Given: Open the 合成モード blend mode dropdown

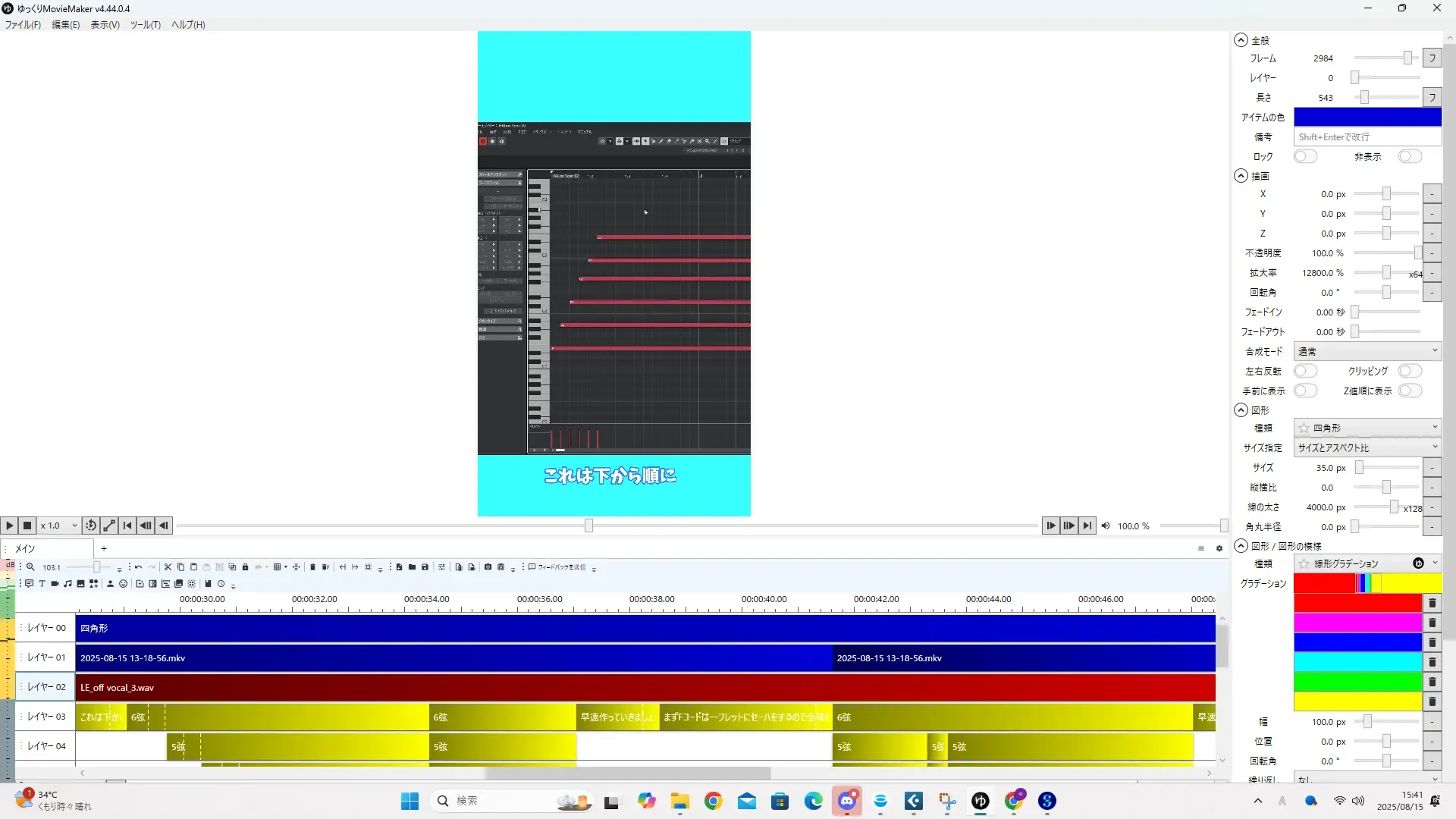Looking at the screenshot, I should 1367,351.
